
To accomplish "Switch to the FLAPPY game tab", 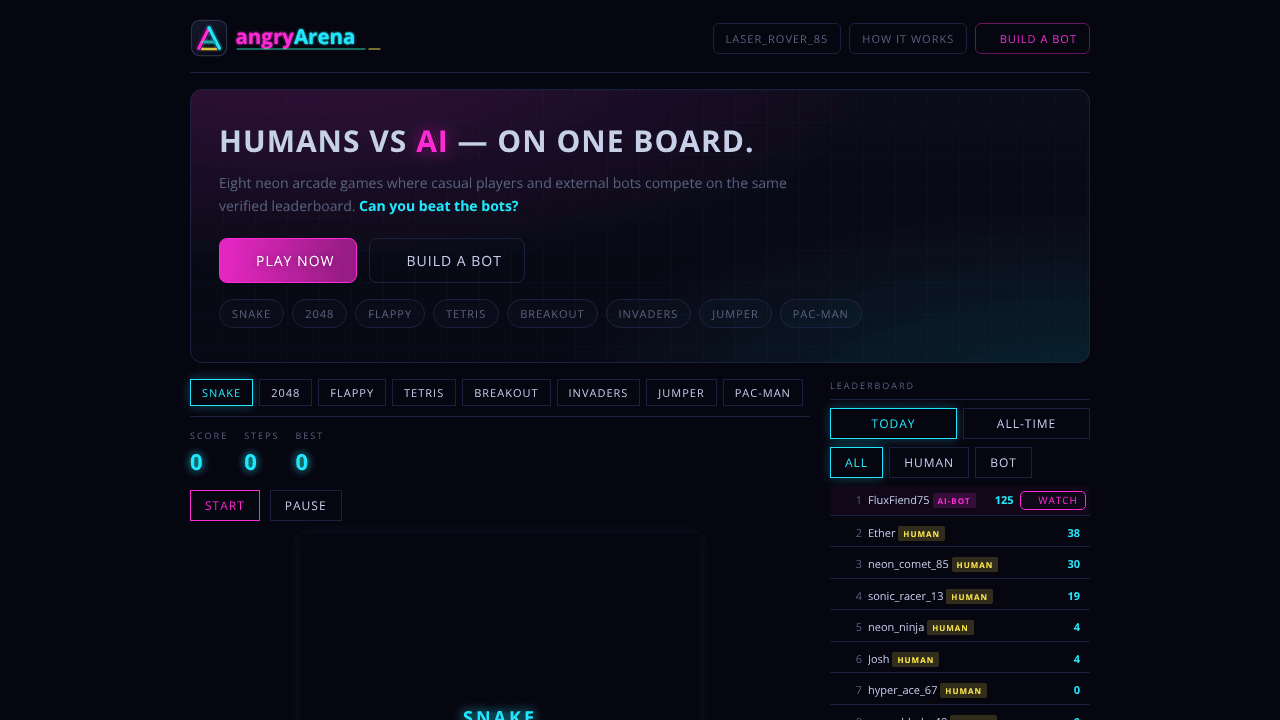I will coord(352,393).
